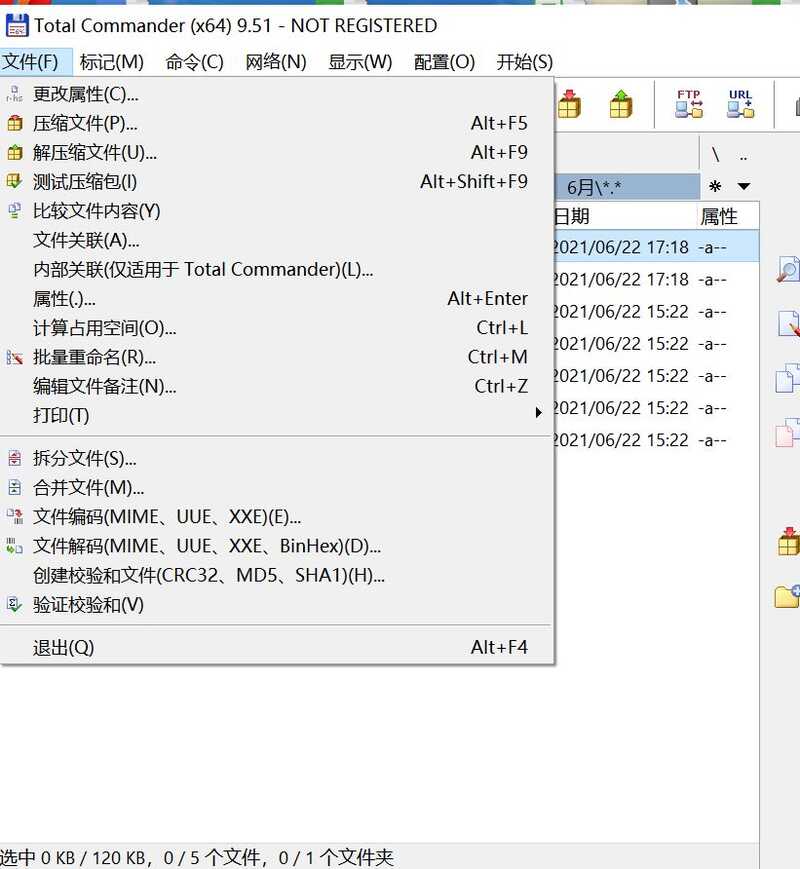Open the FTP connect toolbar icon
Image resolution: width=800 pixels, height=869 pixels.
tap(689, 104)
